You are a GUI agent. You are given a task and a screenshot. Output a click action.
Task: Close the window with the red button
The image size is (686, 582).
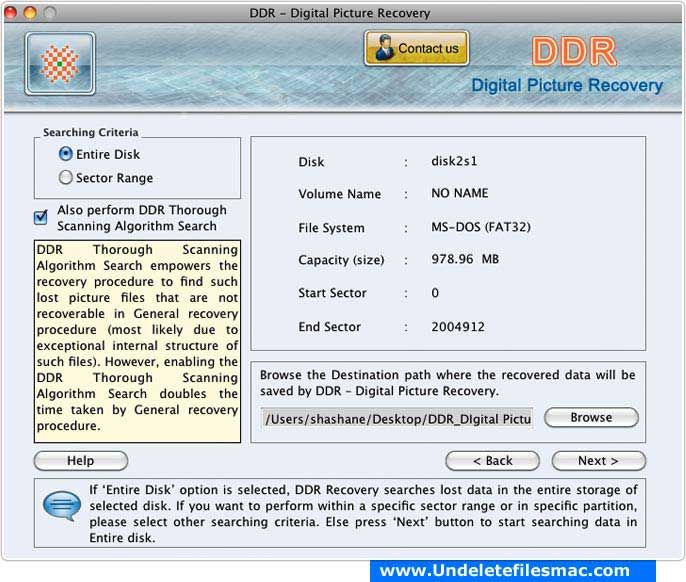(x=10, y=13)
